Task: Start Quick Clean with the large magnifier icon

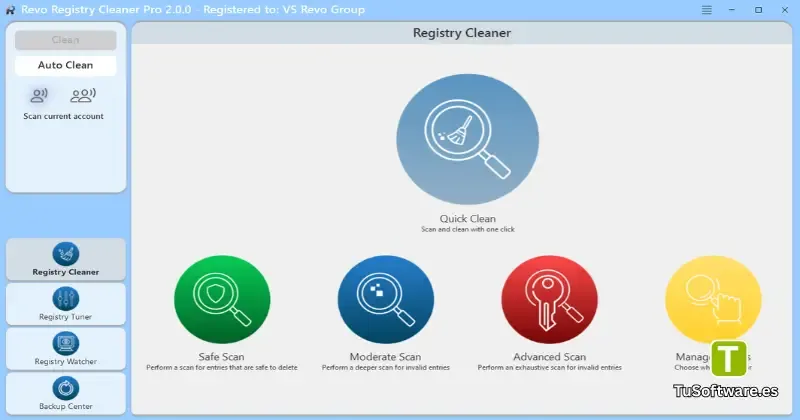Action: pos(467,139)
